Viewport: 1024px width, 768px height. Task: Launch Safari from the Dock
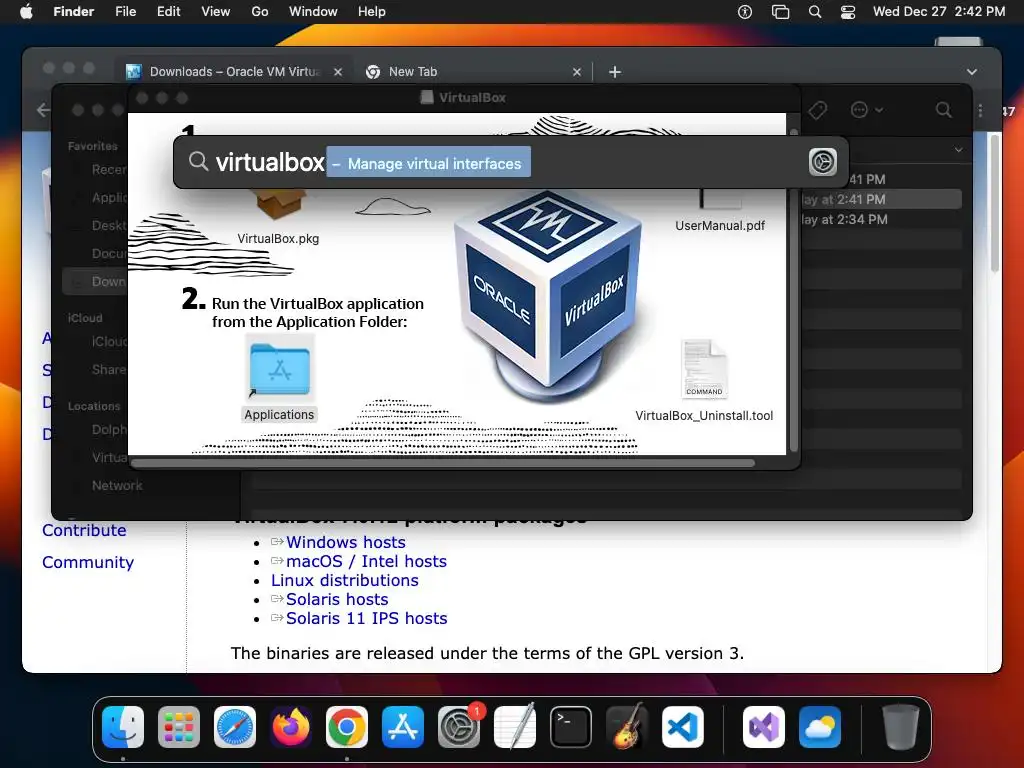click(x=235, y=727)
